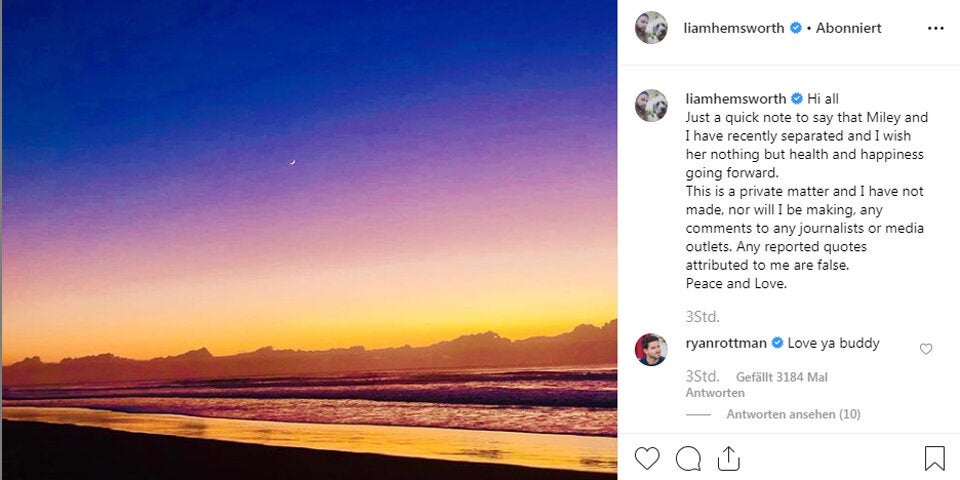This screenshot has height=480, width=960.
Task: Click liamhemsworth username in the caption
Action: (736, 98)
